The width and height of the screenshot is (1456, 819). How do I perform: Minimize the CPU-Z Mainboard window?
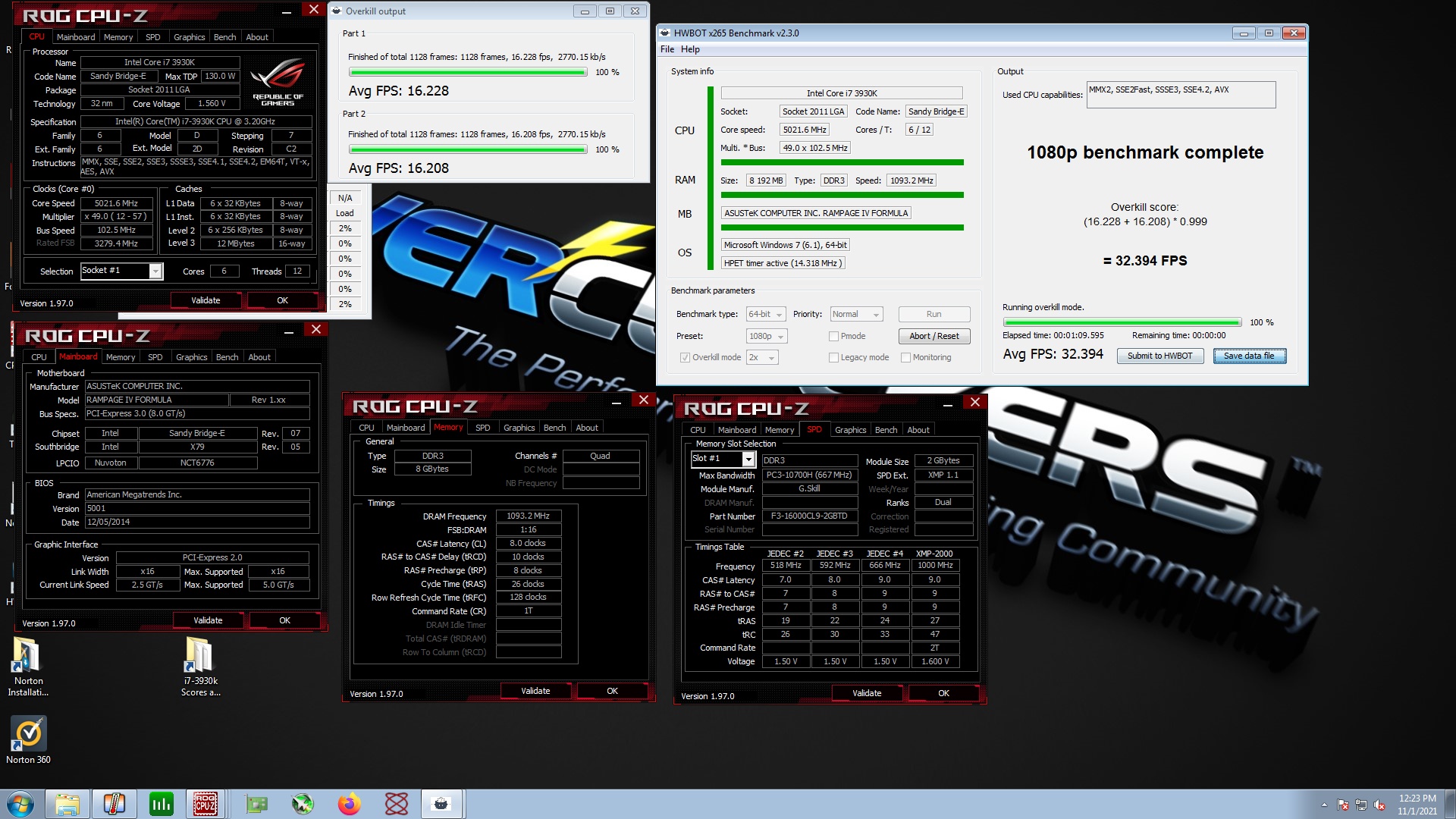289,332
